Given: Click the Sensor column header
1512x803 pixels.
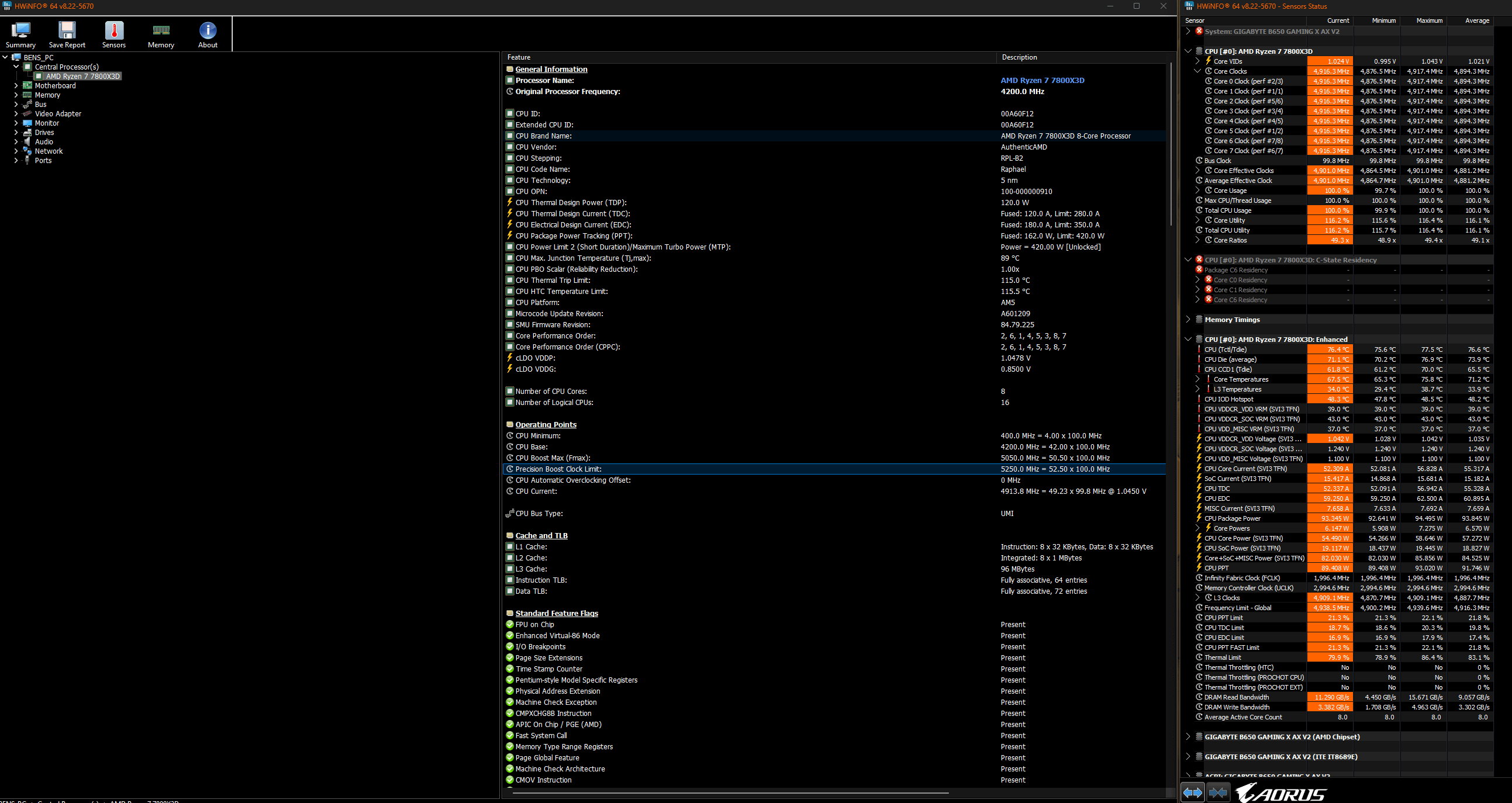Looking at the screenshot, I should tap(1244, 20).
